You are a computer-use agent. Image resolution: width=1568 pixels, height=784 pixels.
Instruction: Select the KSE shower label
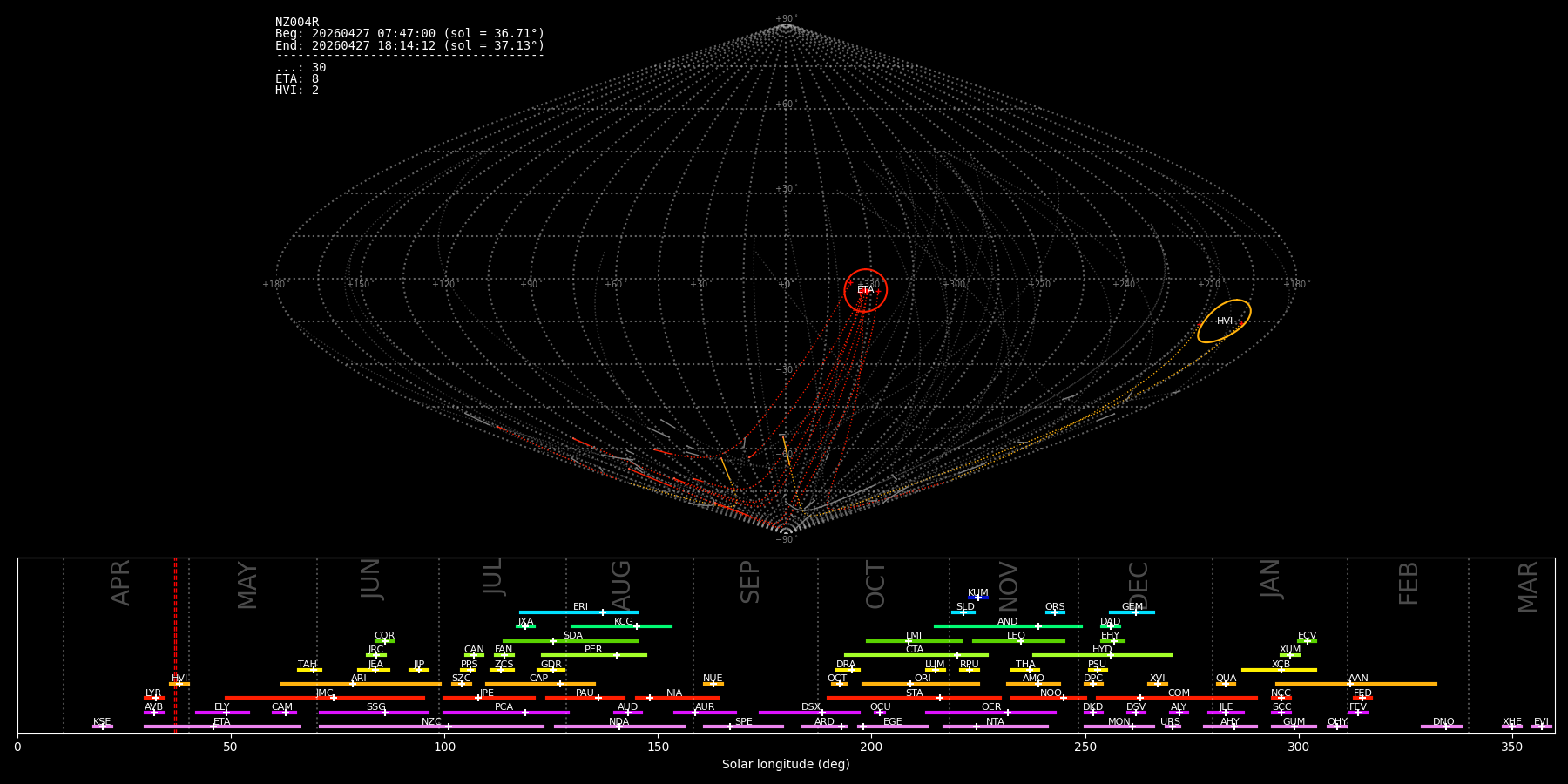[x=102, y=722]
